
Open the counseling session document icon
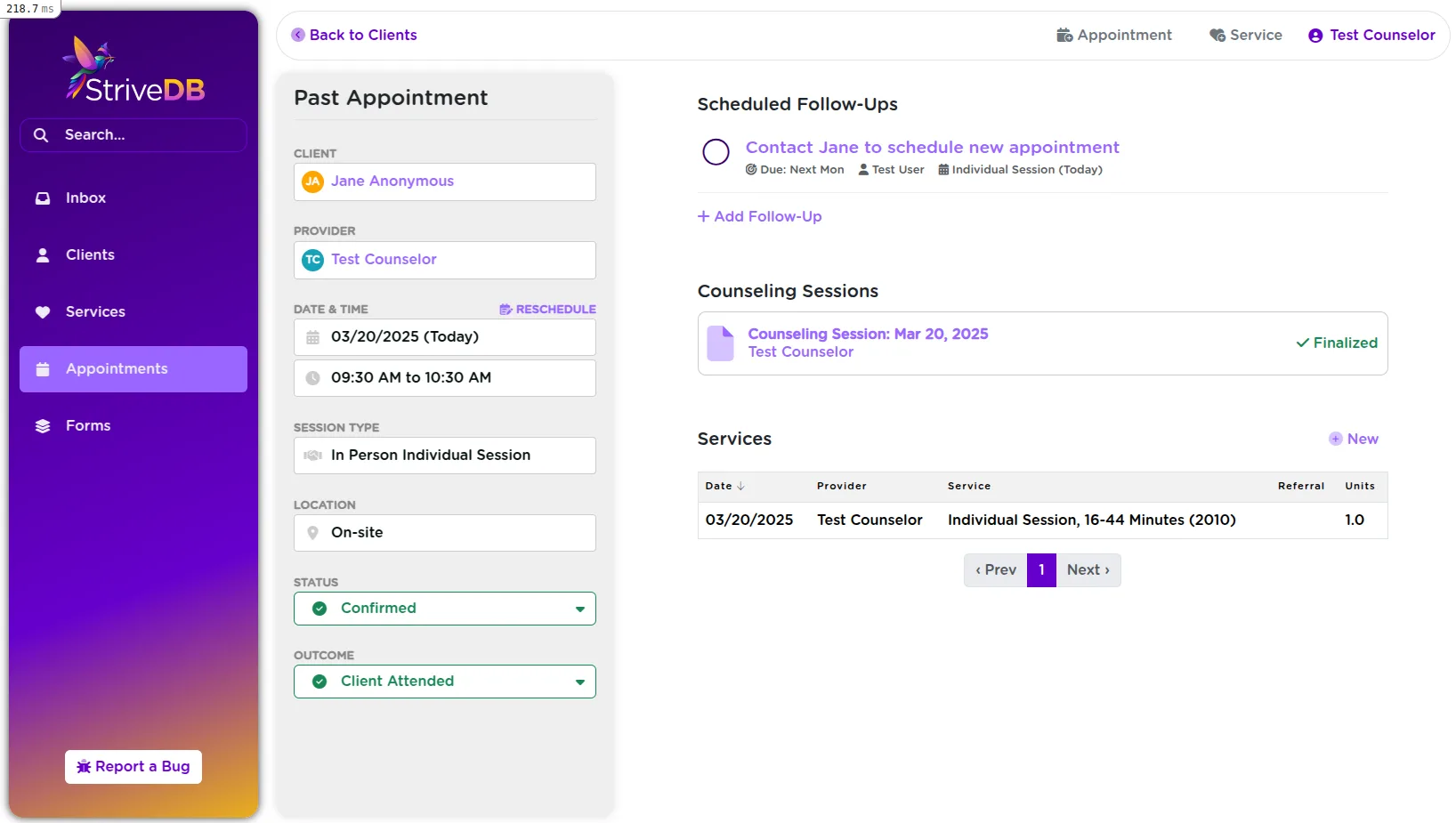click(x=719, y=343)
